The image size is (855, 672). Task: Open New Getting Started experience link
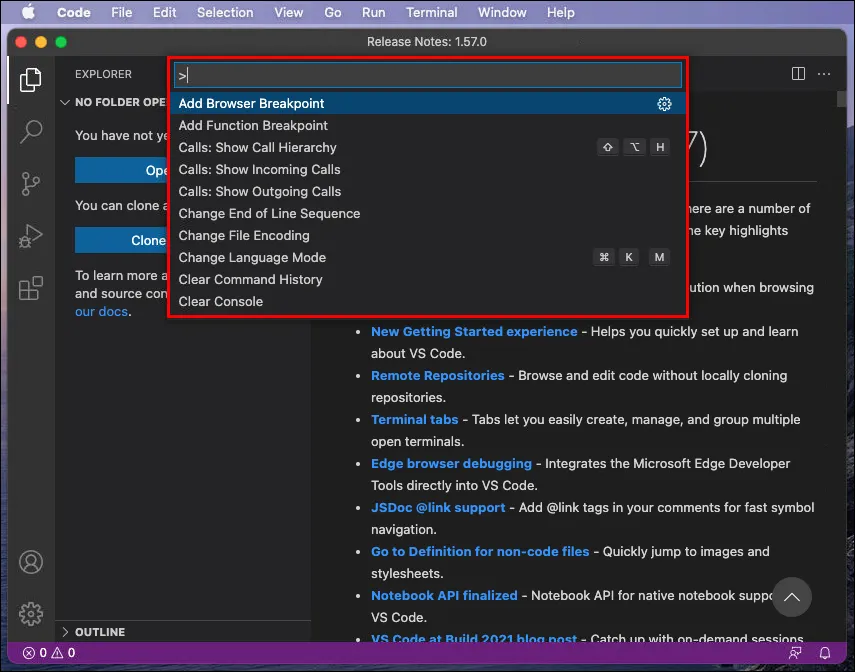point(474,332)
